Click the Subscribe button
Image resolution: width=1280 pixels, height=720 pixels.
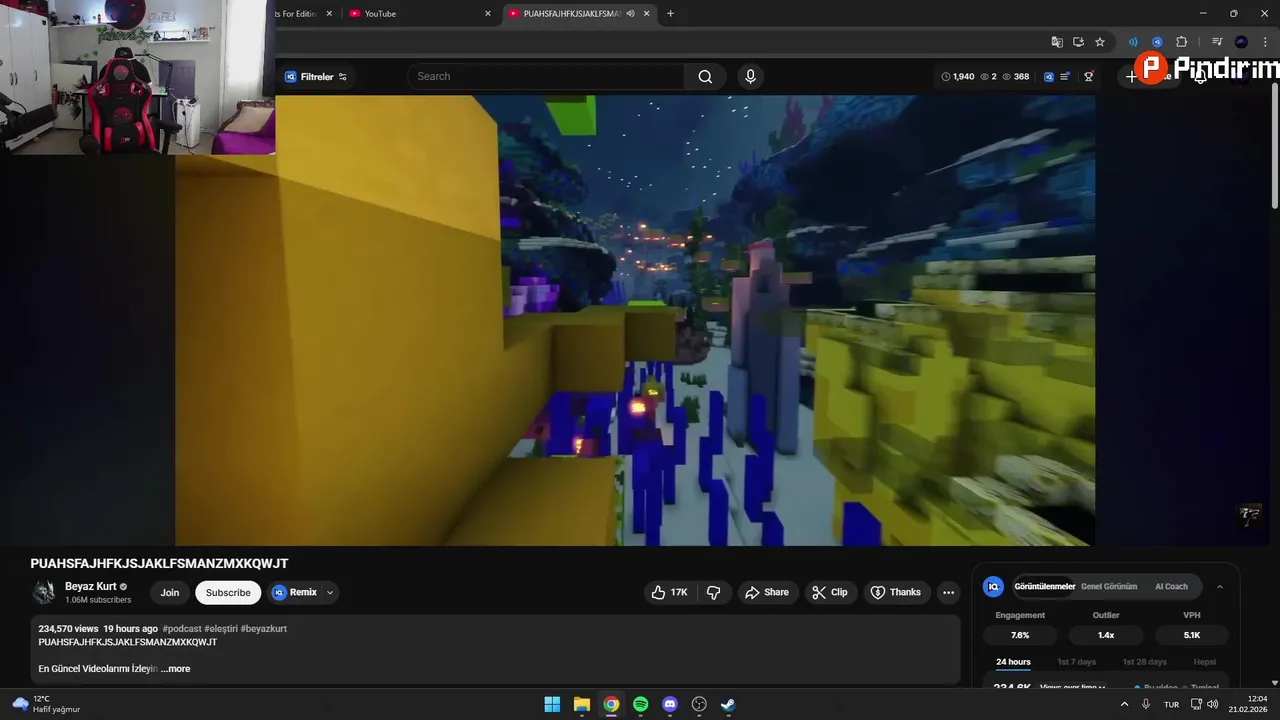tap(228, 593)
